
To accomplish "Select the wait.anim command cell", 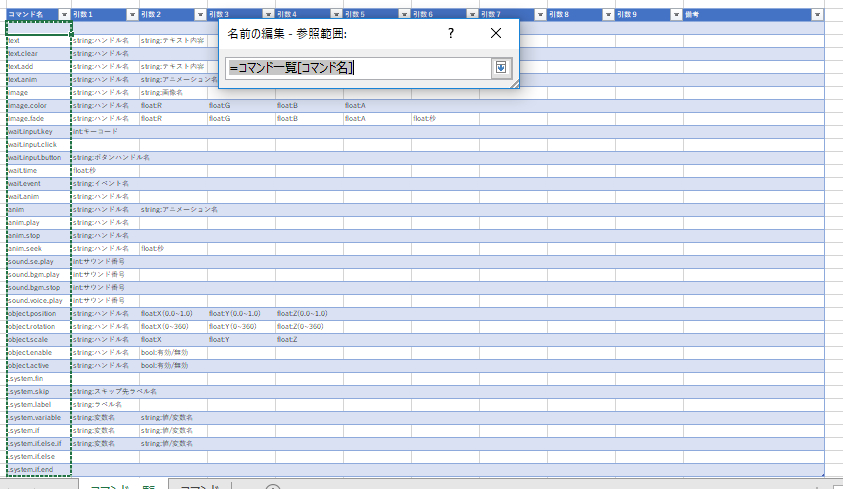I will (39, 197).
